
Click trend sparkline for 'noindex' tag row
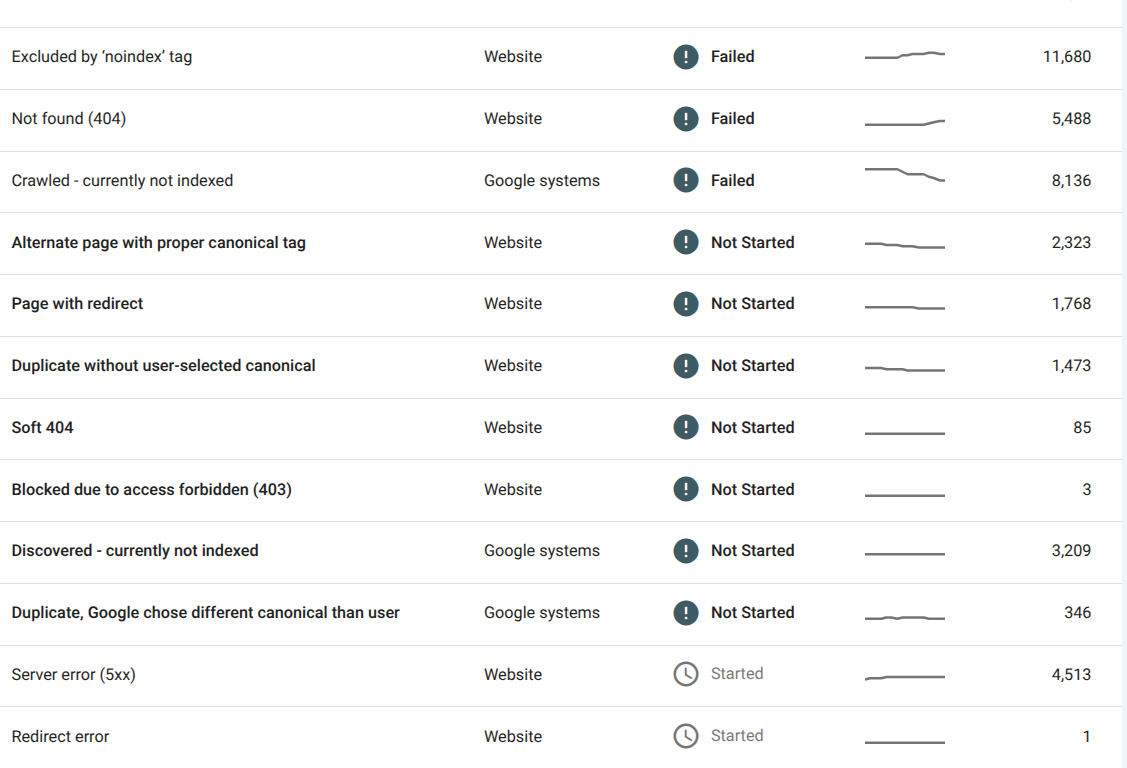pos(904,56)
